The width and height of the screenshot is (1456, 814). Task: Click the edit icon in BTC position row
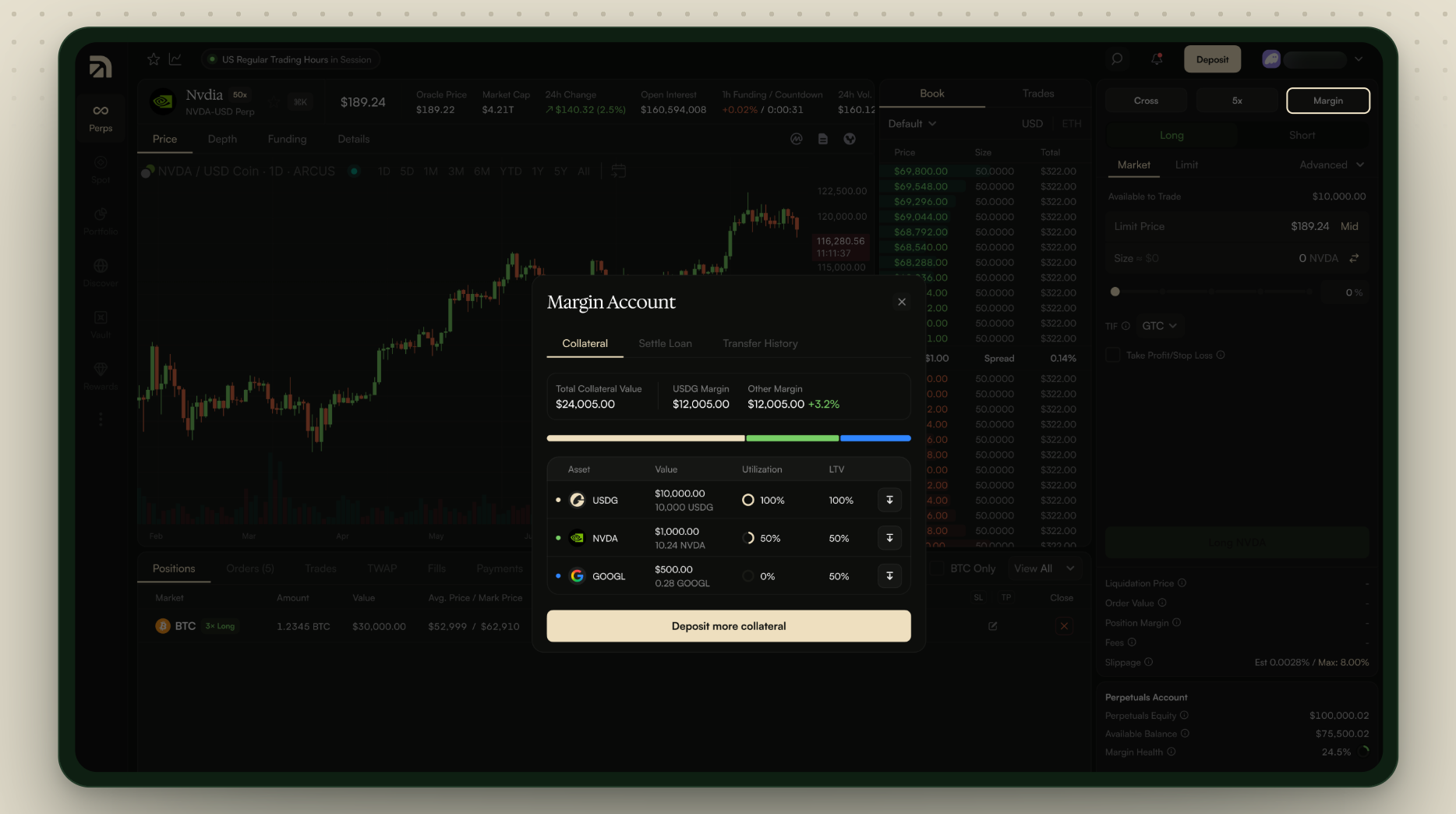(992, 626)
